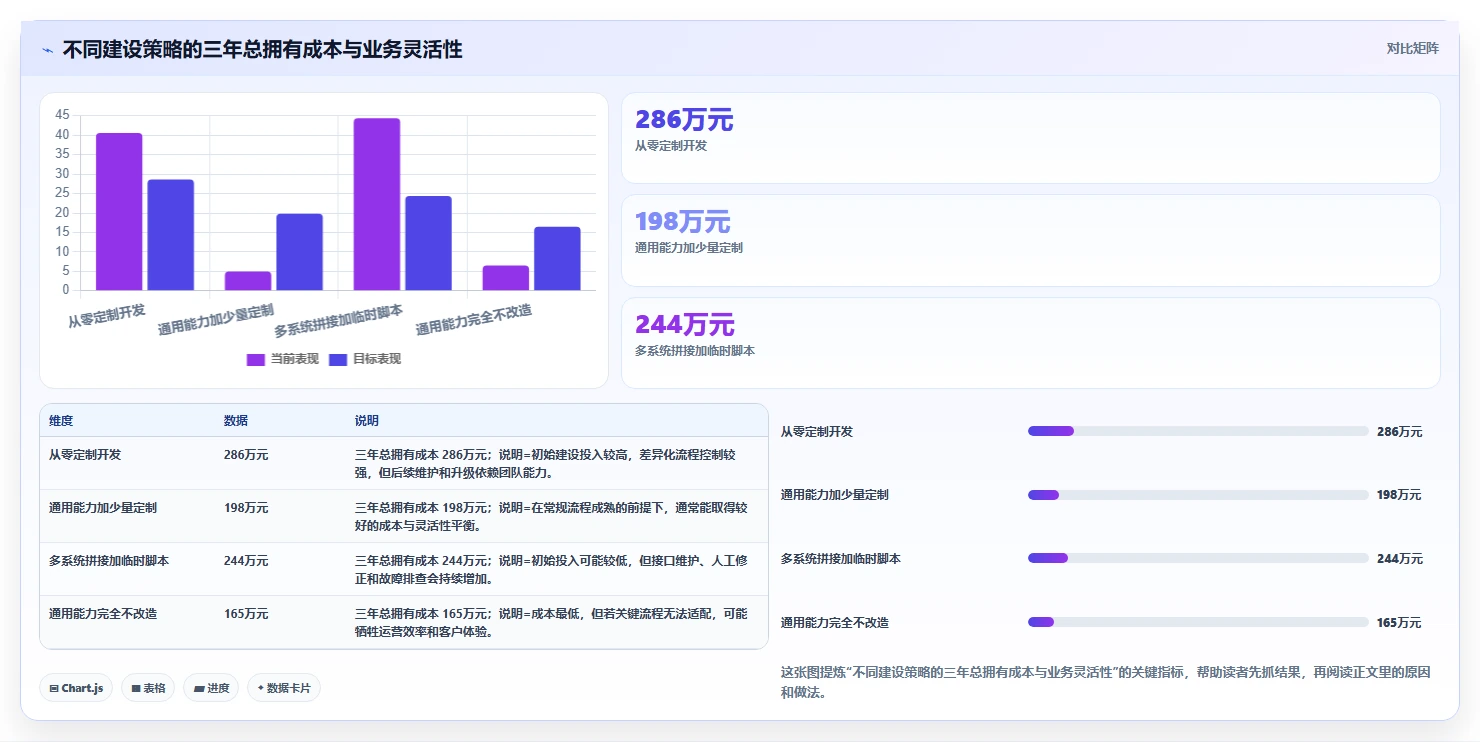Click the 286万元 value beside the progress bar
Viewport: 1480px width, 742px height.
[1399, 432]
